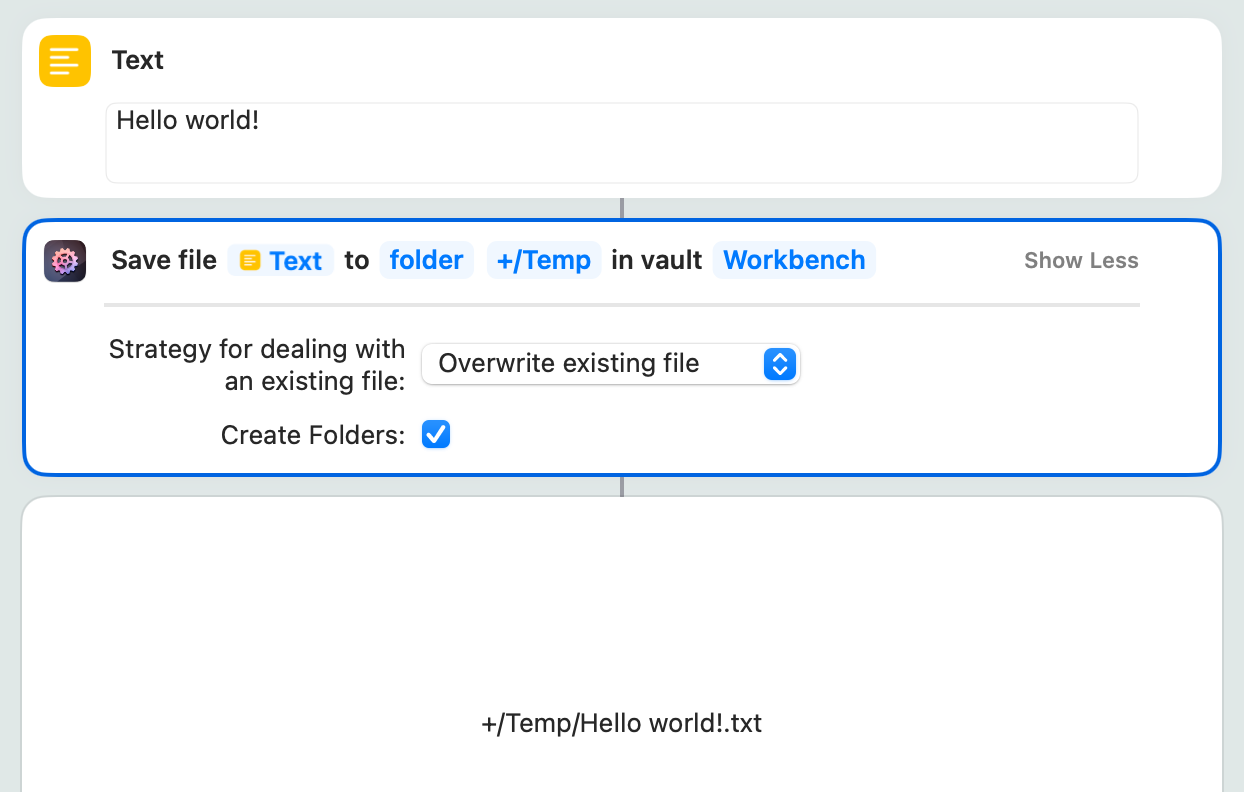
Task: Uncheck the Create Folders checkbox
Action: click(x=436, y=434)
